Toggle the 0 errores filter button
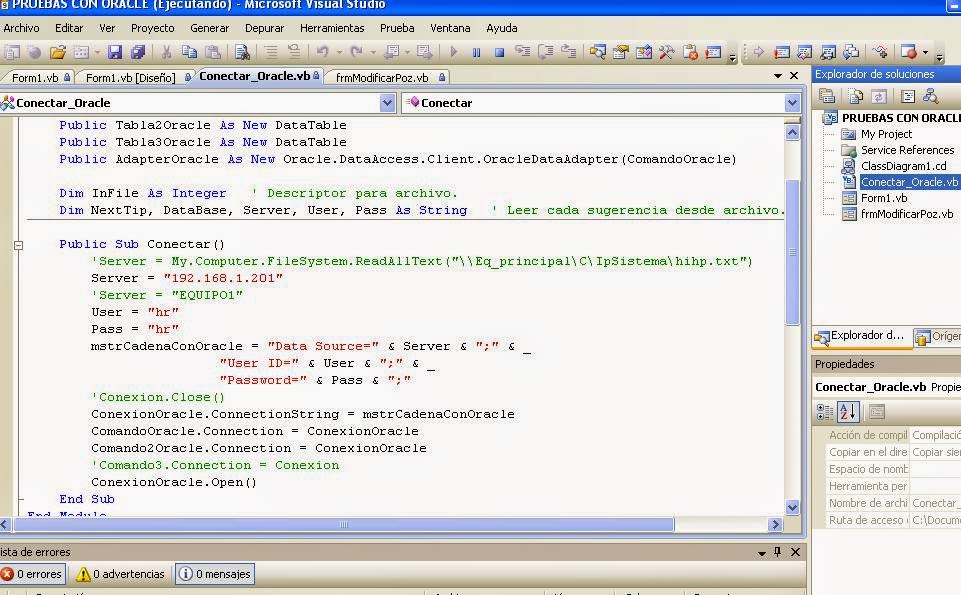Image resolution: width=961 pixels, height=595 pixels. [32, 574]
